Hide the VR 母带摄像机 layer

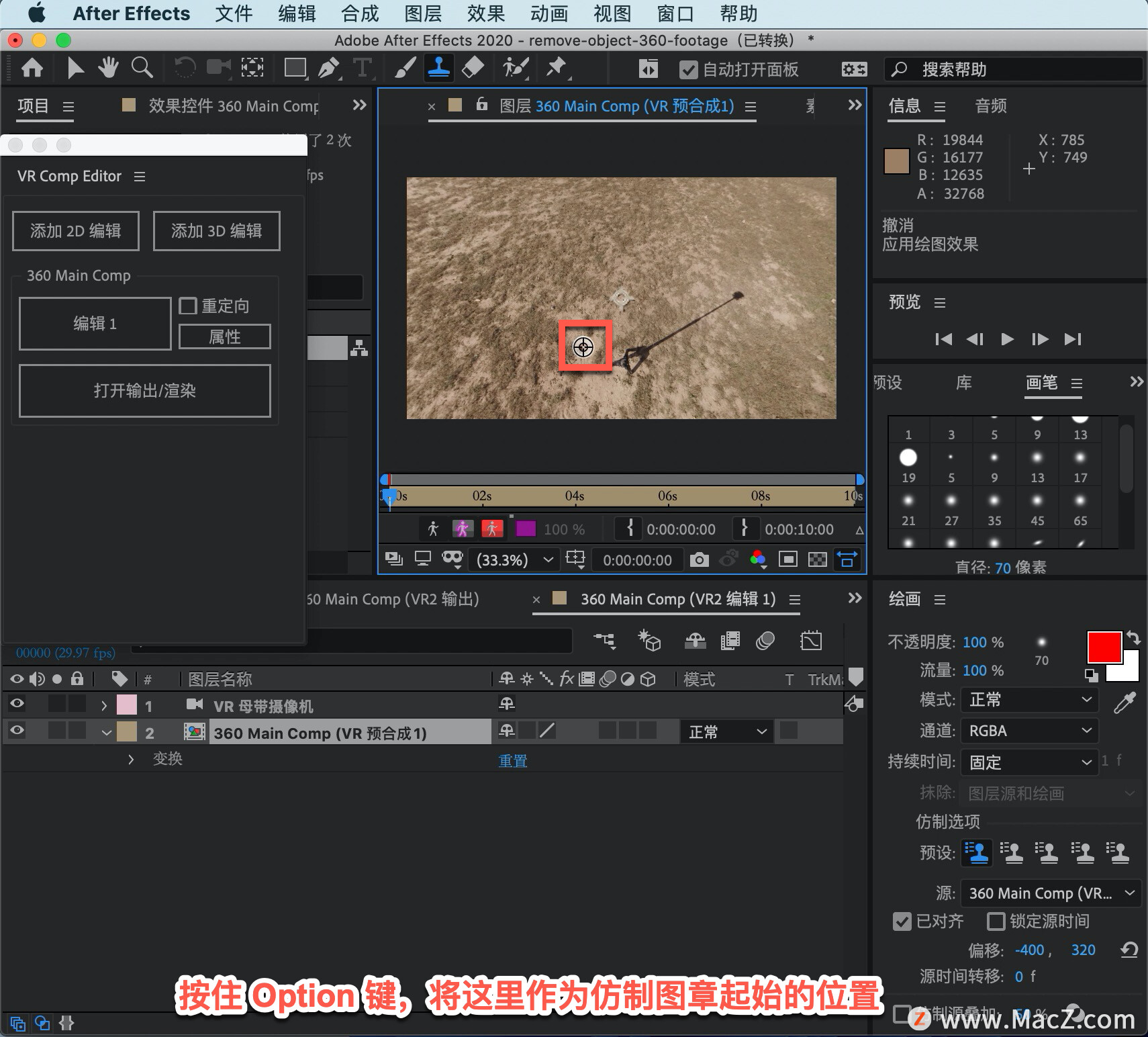[x=17, y=704]
